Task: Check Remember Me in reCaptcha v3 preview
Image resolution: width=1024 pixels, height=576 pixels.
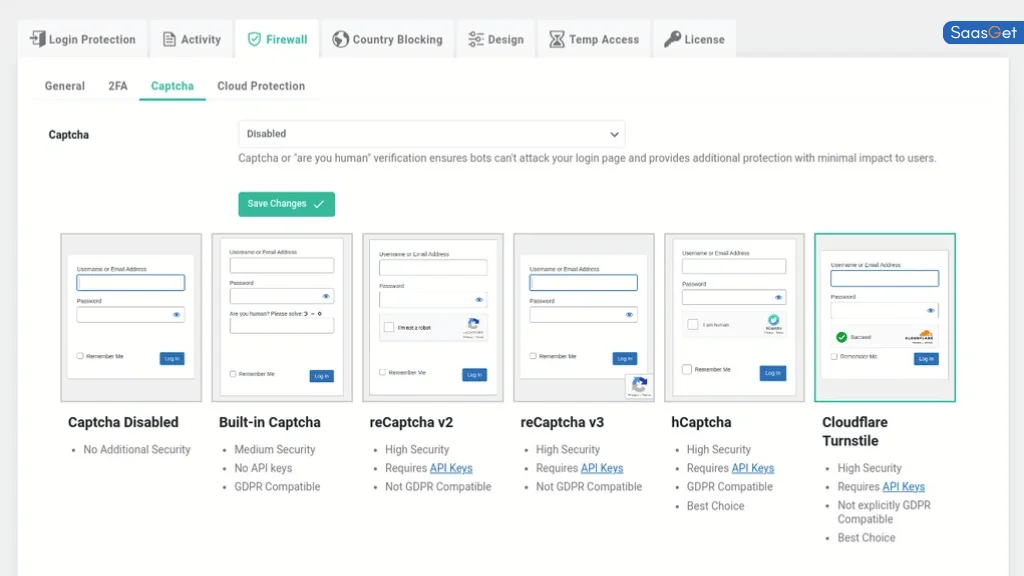Action: coord(533,356)
